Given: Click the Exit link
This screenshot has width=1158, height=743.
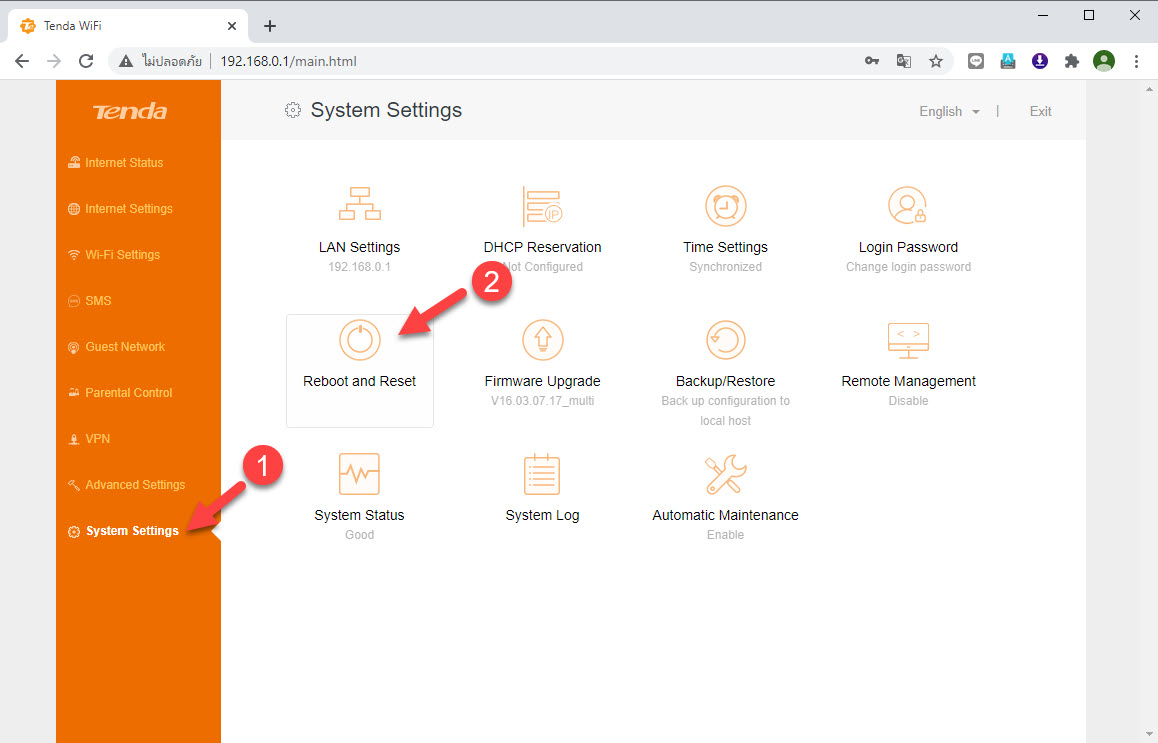Looking at the screenshot, I should [1041, 112].
